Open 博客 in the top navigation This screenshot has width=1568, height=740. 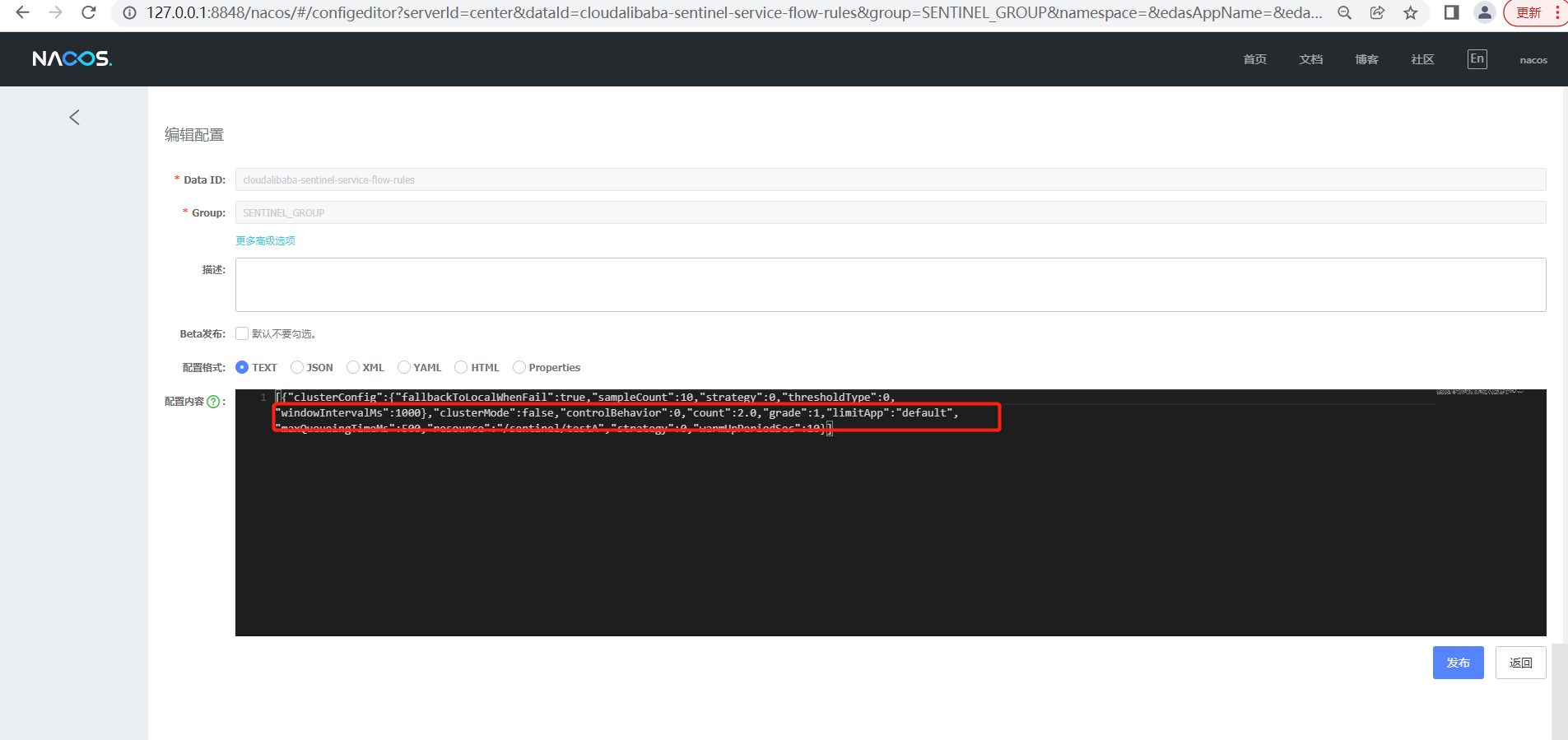point(1366,59)
